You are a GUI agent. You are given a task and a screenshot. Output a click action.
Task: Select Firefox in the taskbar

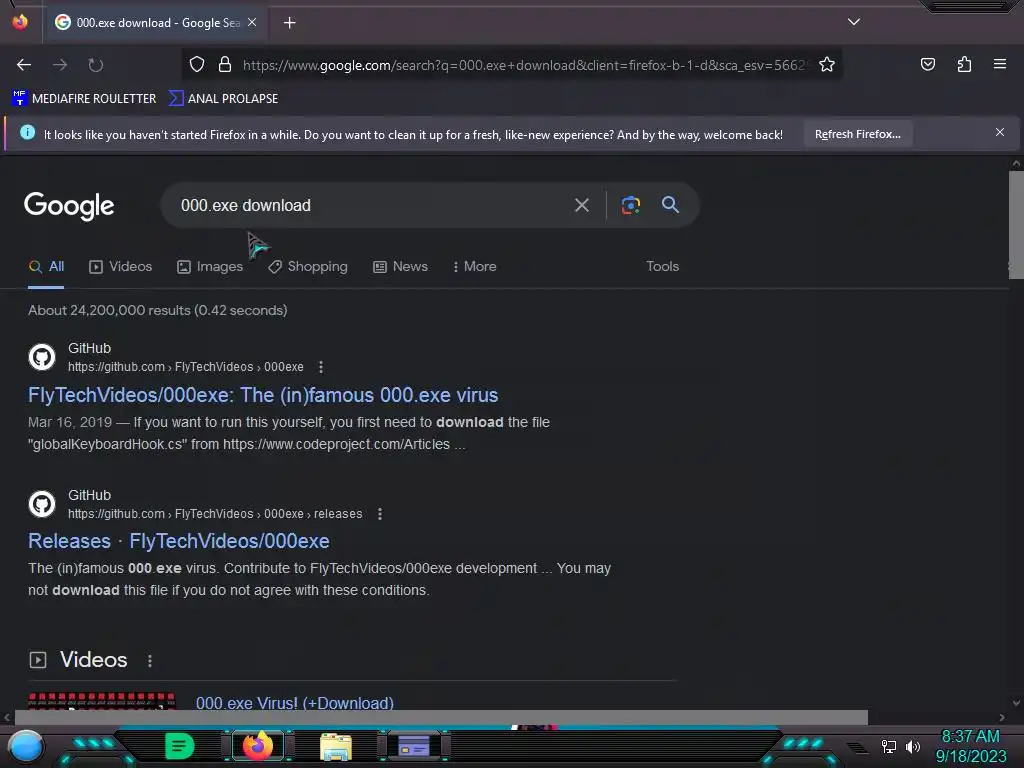[258, 746]
